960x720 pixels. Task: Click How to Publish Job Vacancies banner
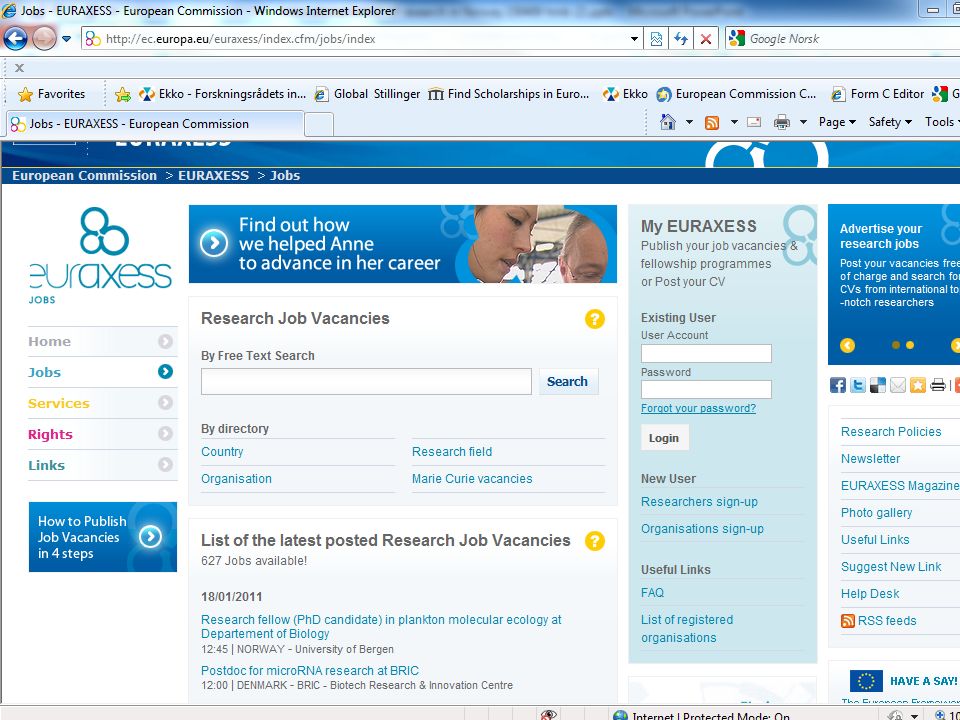click(x=103, y=537)
